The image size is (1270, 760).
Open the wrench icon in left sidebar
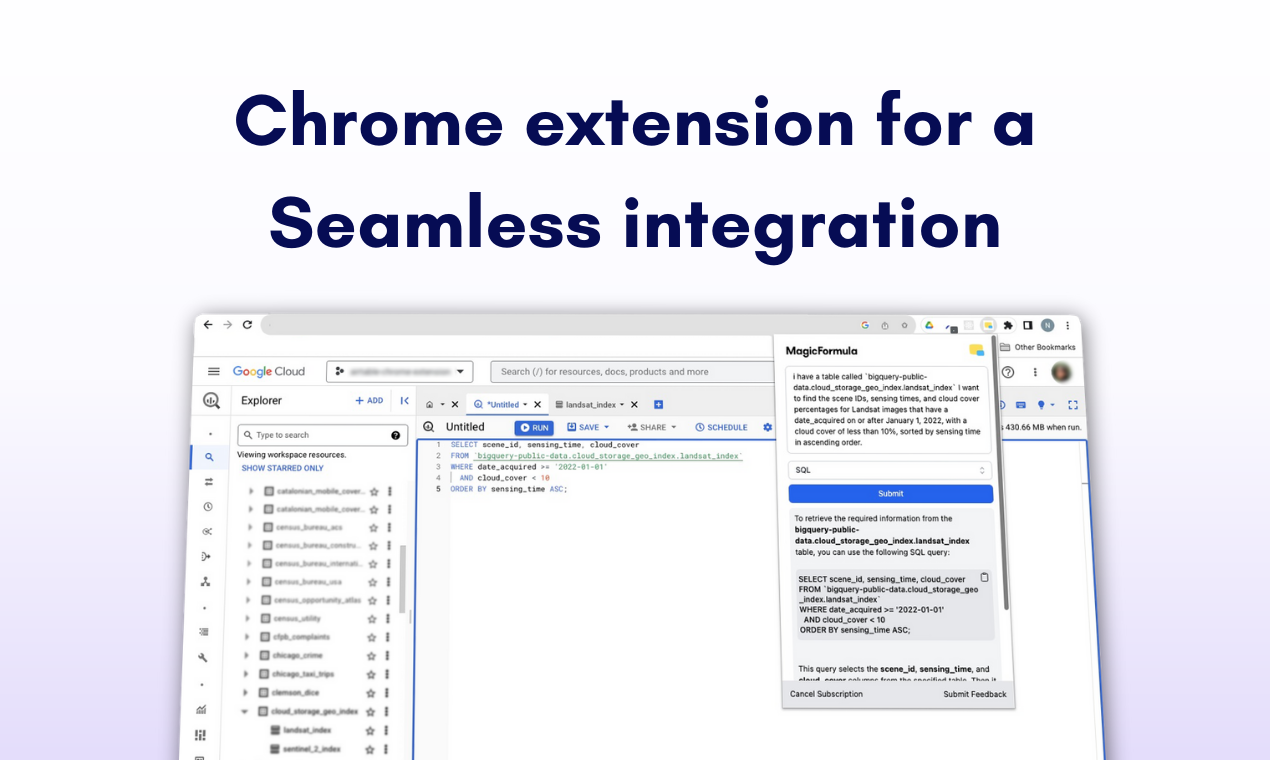click(x=203, y=657)
